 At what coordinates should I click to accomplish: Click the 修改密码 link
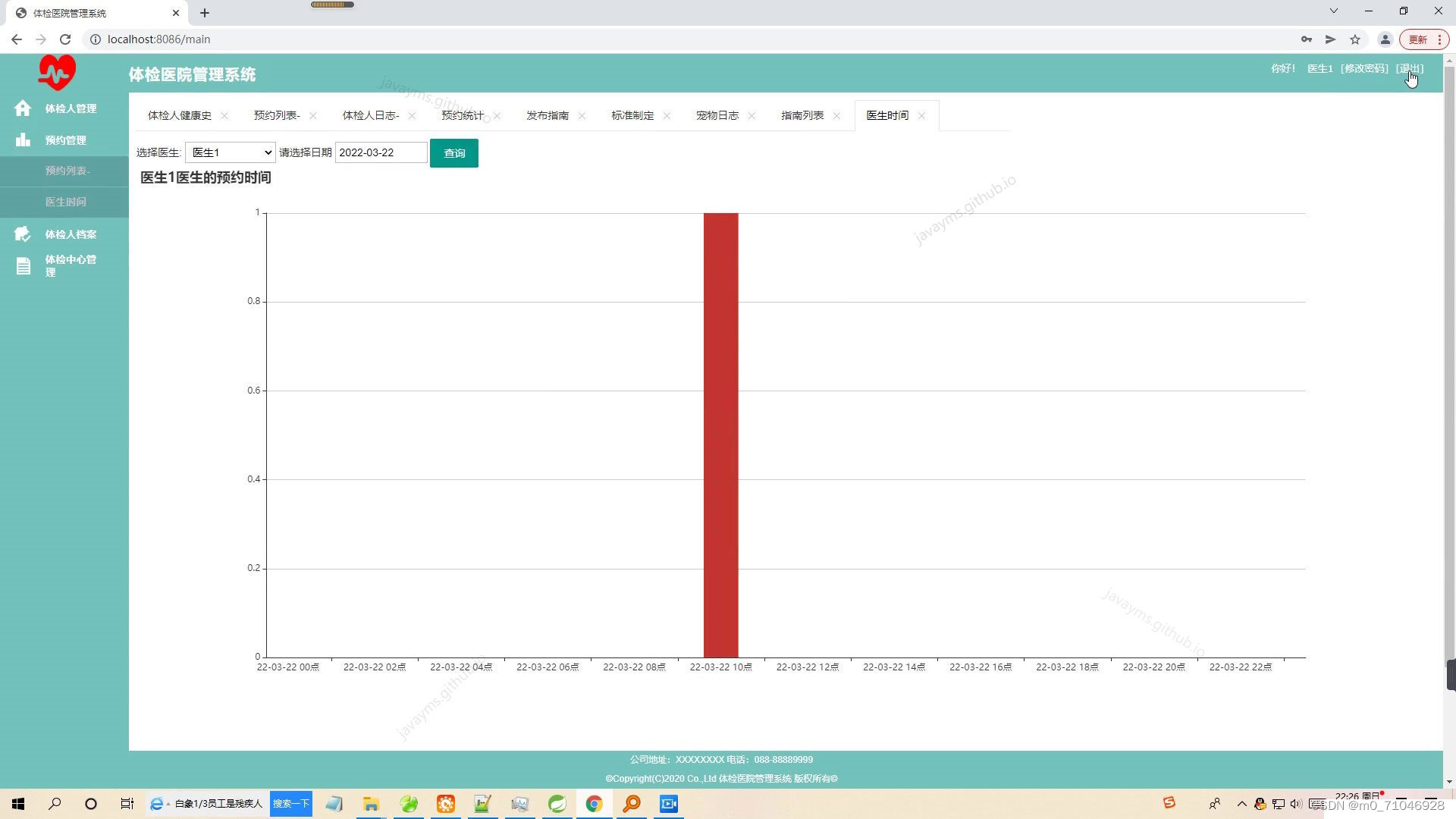coord(1364,68)
